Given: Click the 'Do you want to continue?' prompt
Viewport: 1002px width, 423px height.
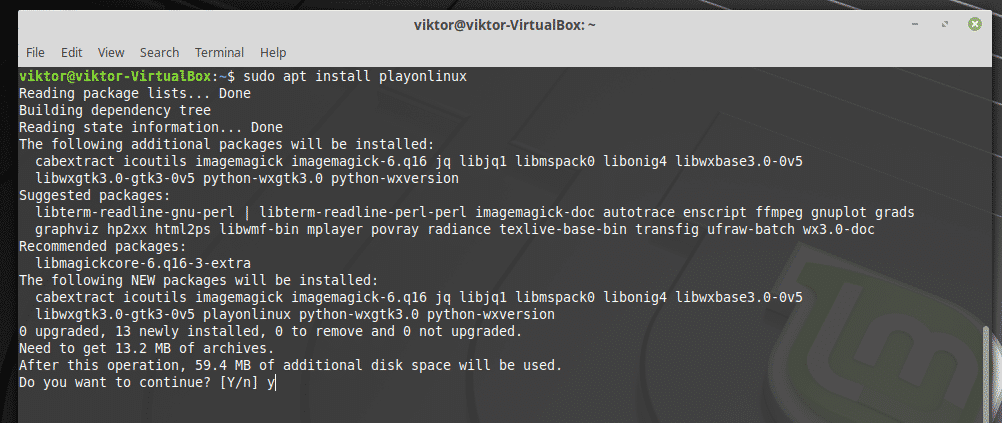Looking at the screenshot, I should [139, 383].
